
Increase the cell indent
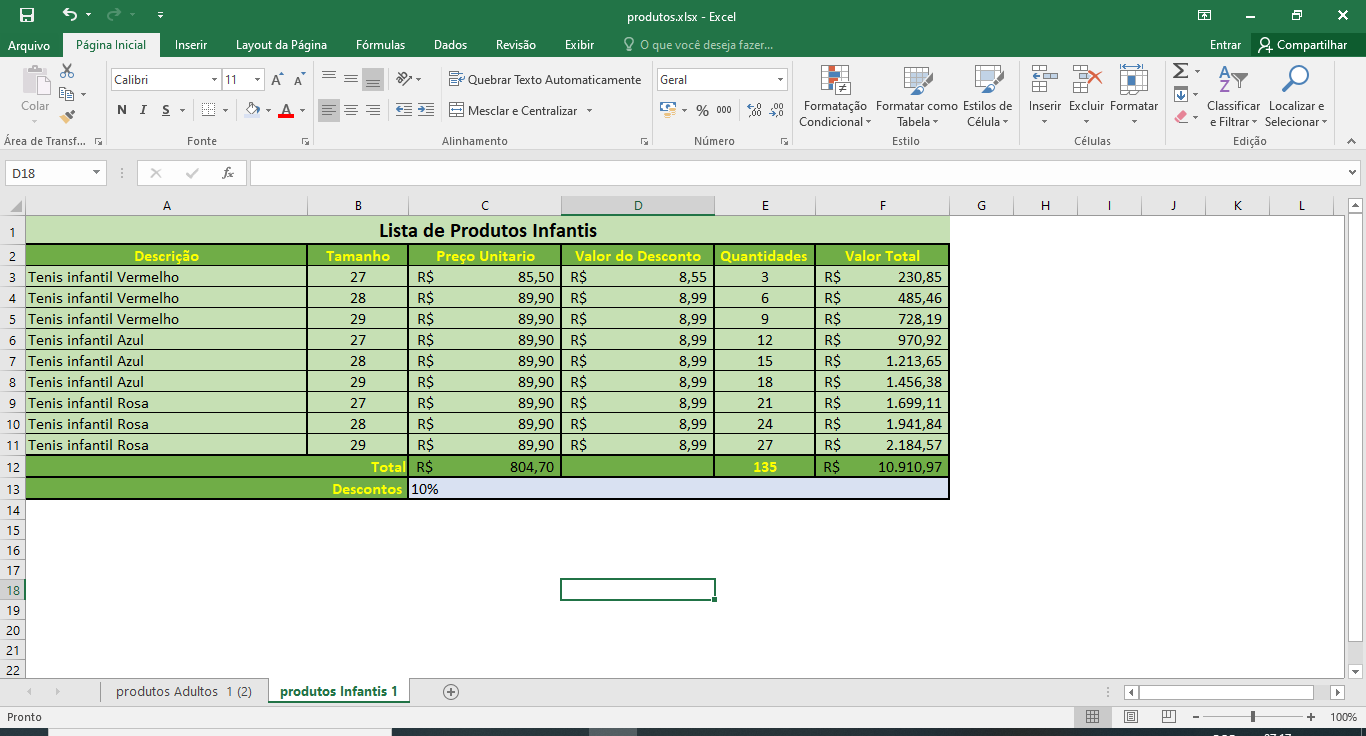[425, 110]
